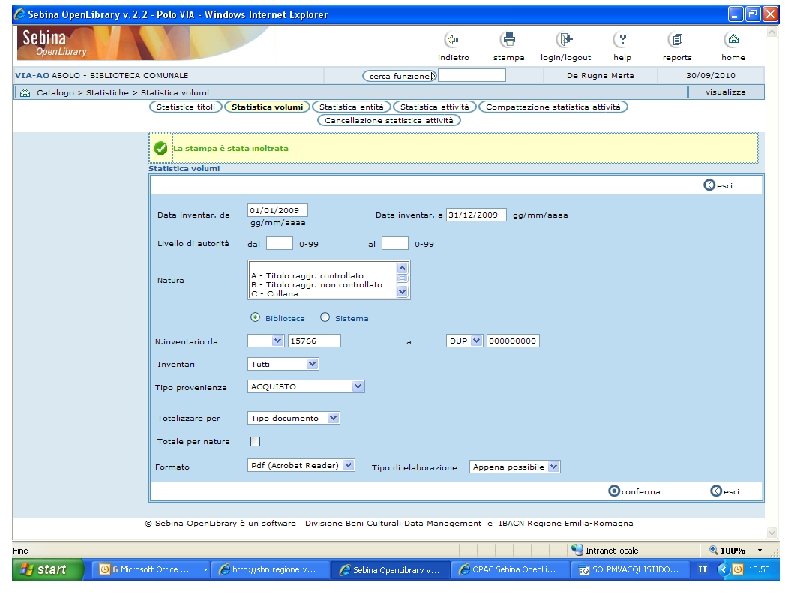Viewport: 794px width, 595px height.
Task: Open the Cancellazione statistica attività tab
Action: click(389, 121)
